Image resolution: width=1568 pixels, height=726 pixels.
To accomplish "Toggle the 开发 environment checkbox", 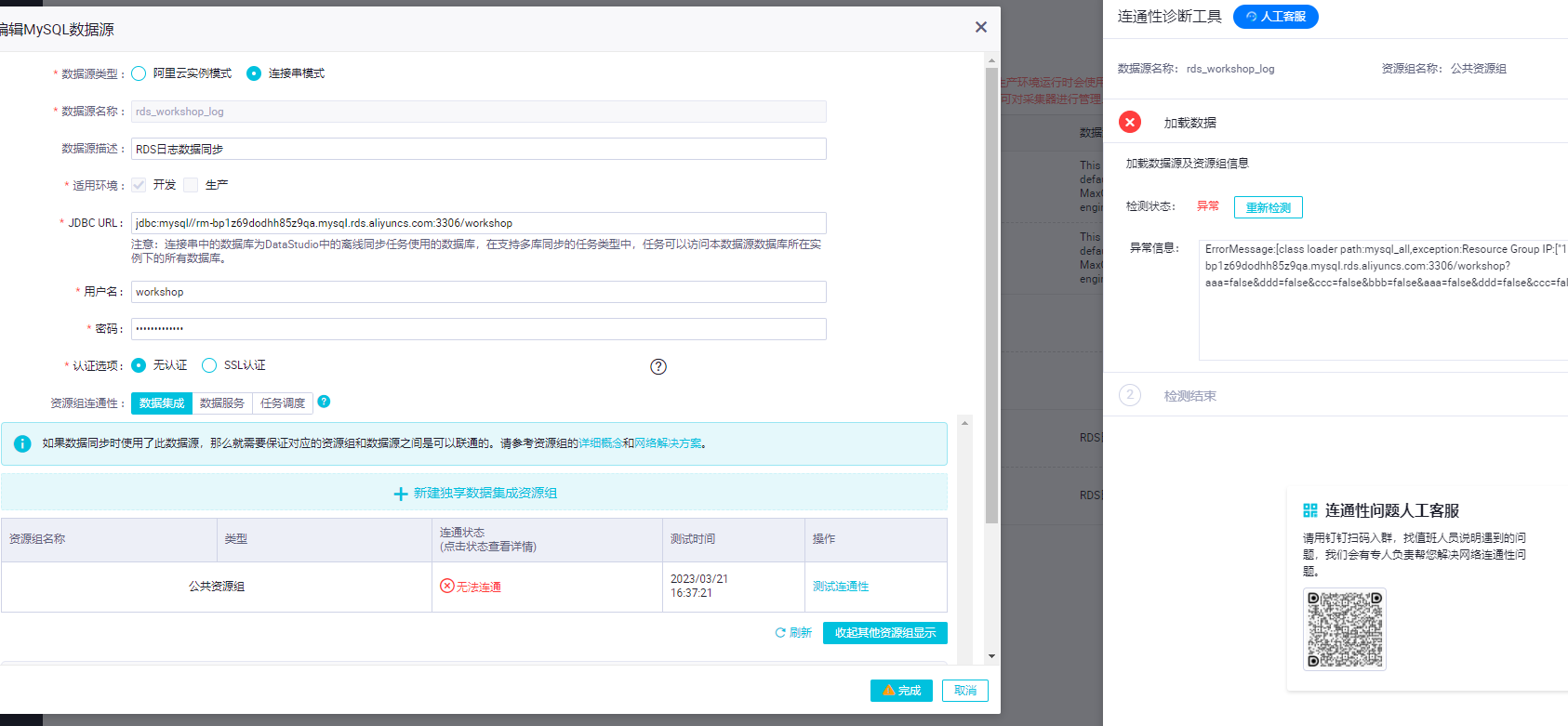I will [139, 185].
